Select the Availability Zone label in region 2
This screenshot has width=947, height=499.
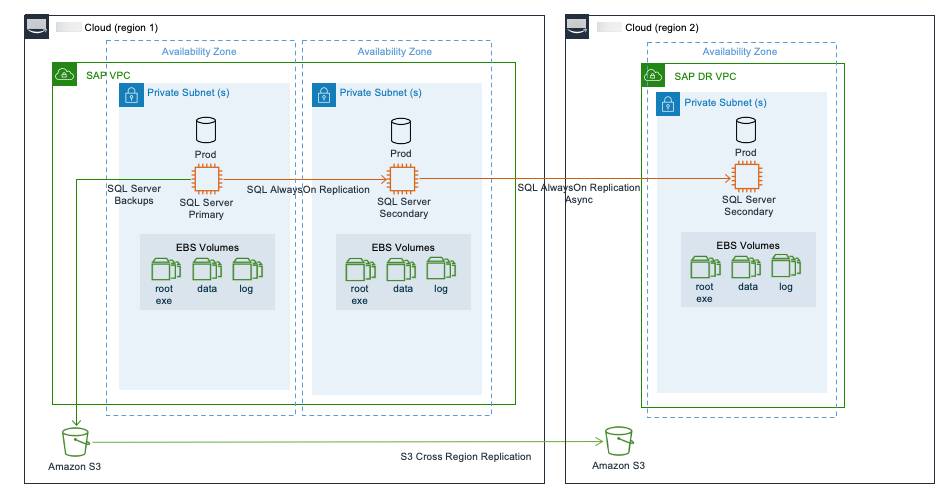pos(739,51)
